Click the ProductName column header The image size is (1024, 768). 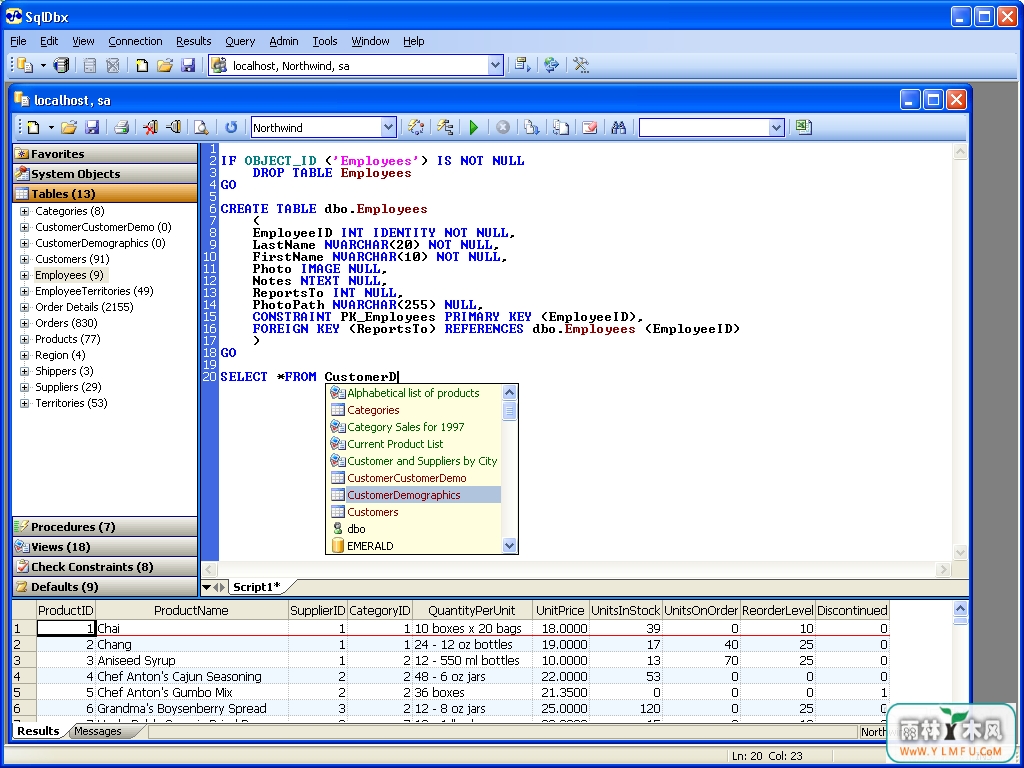191,610
